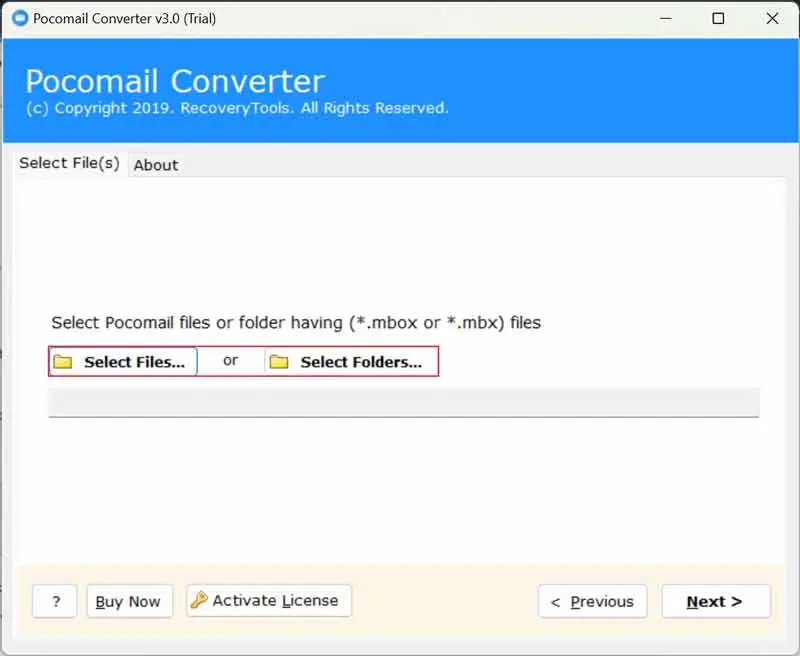Open the About tab
The image size is (800, 656).
pyautogui.click(x=156, y=165)
